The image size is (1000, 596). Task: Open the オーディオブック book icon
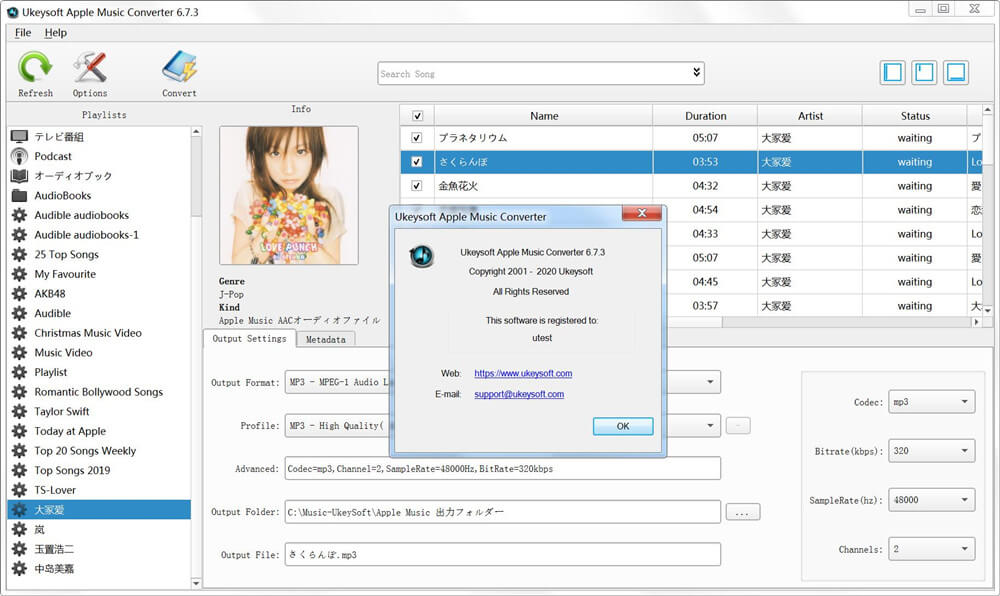[x=20, y=176]
